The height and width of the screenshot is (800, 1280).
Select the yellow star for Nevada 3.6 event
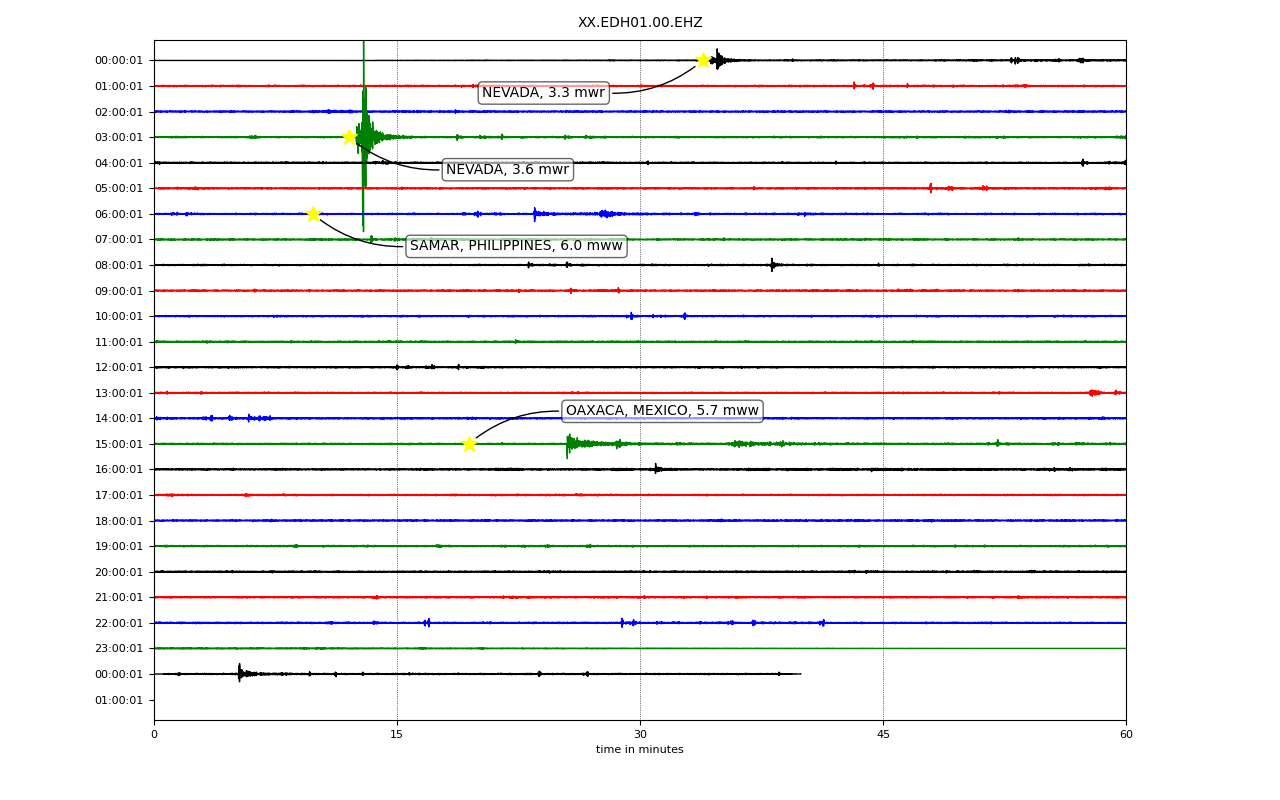(350, 137)
